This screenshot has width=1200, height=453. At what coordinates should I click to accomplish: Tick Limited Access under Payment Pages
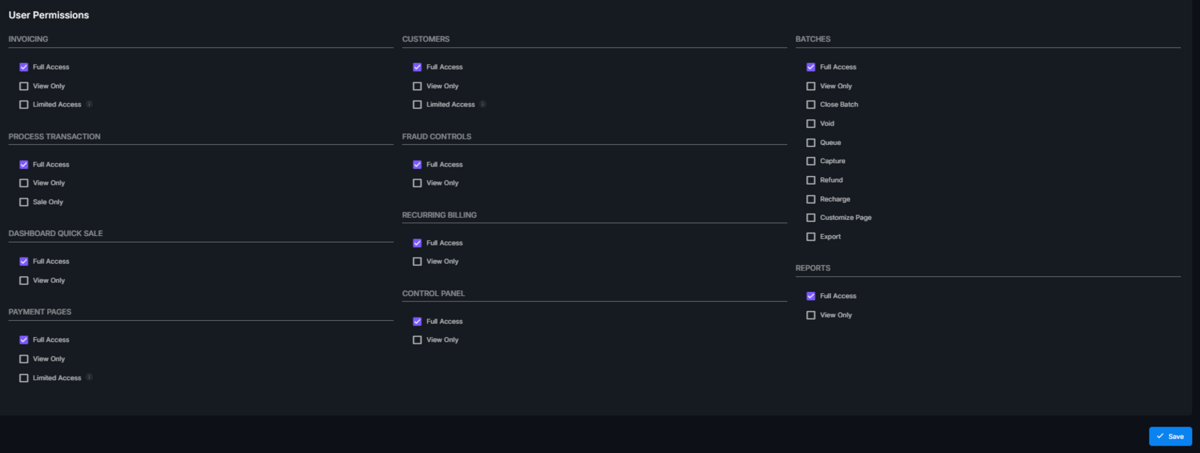coord(24,378)
